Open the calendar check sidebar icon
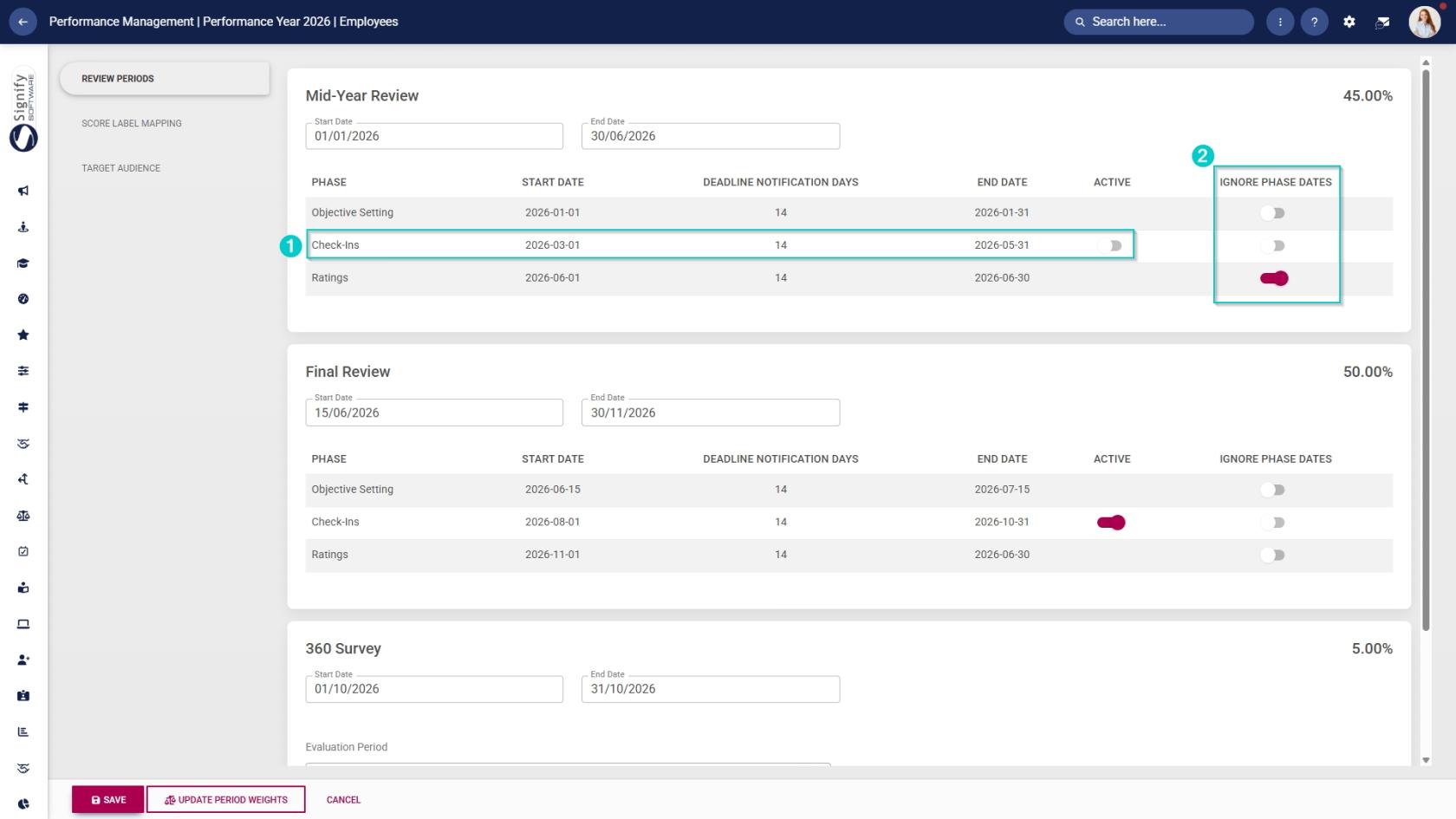The image size is (1456, 819). tap(23, 551)
